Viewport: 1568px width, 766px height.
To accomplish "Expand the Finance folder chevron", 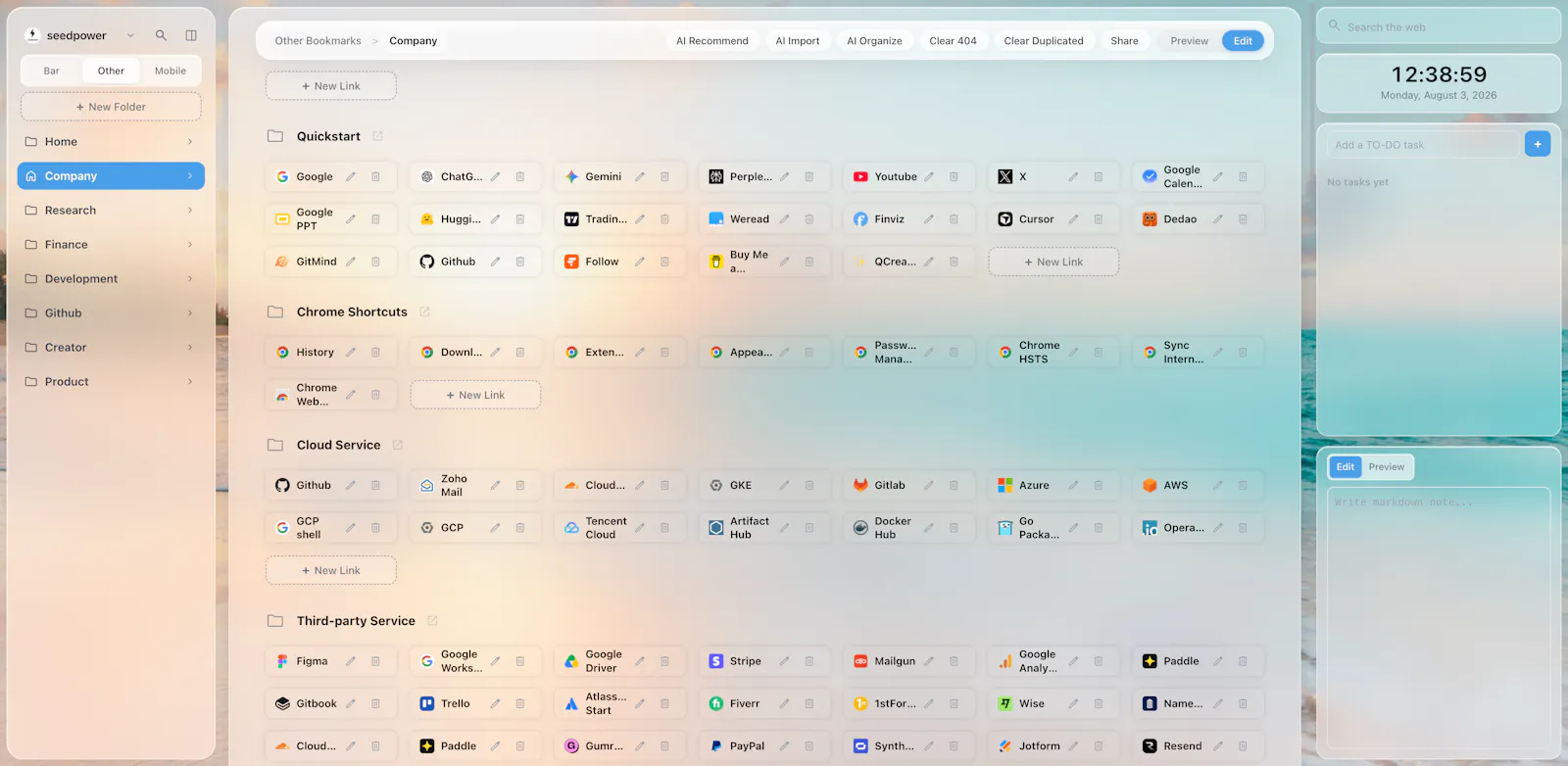I will [190, 245].
